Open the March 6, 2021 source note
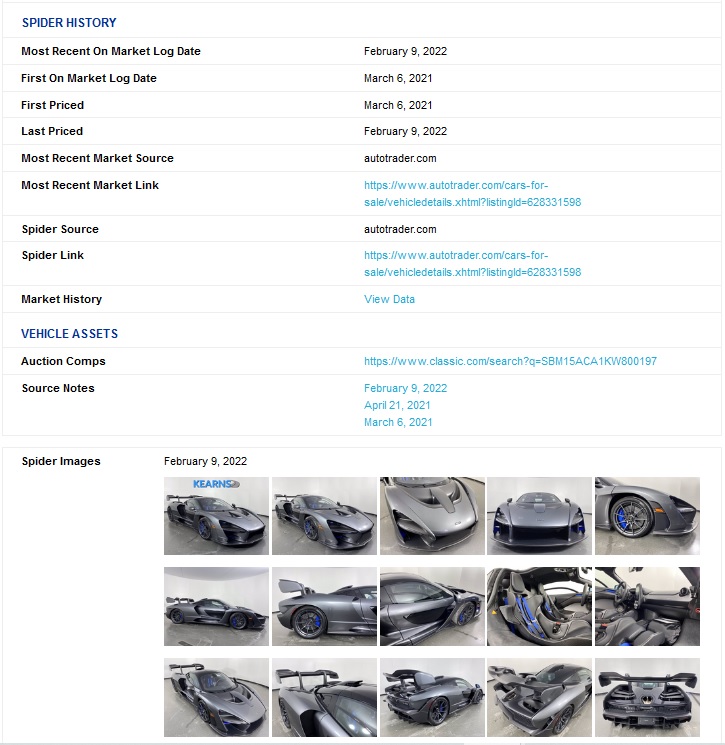 pyautogui.click(x=398, y=422)
